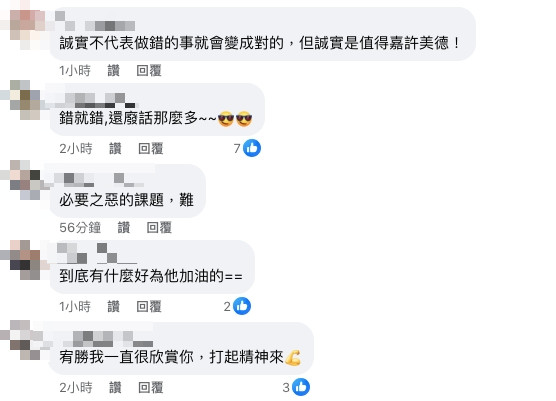Reply to the 宥勝我一直很欣賞你 comment via 回覆
The height and width of the screenshot is (401, 556).
click(151, 387)
